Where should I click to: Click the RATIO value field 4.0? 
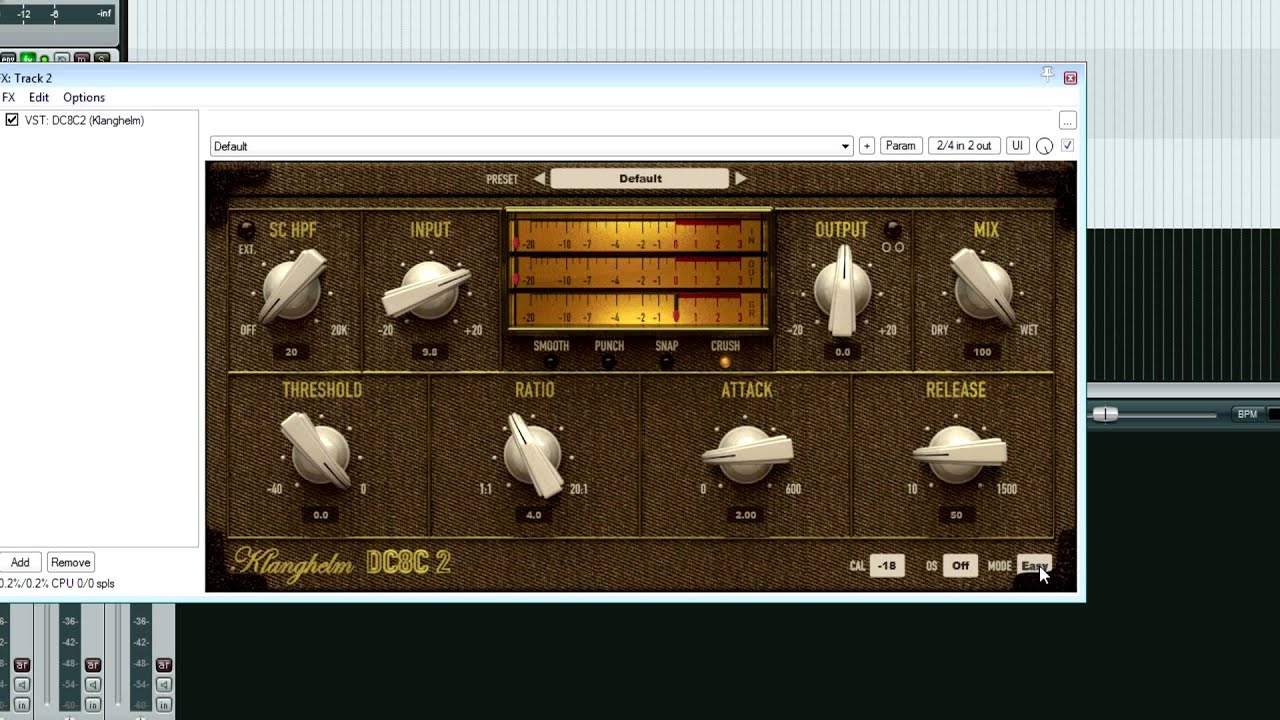(533, 515)
